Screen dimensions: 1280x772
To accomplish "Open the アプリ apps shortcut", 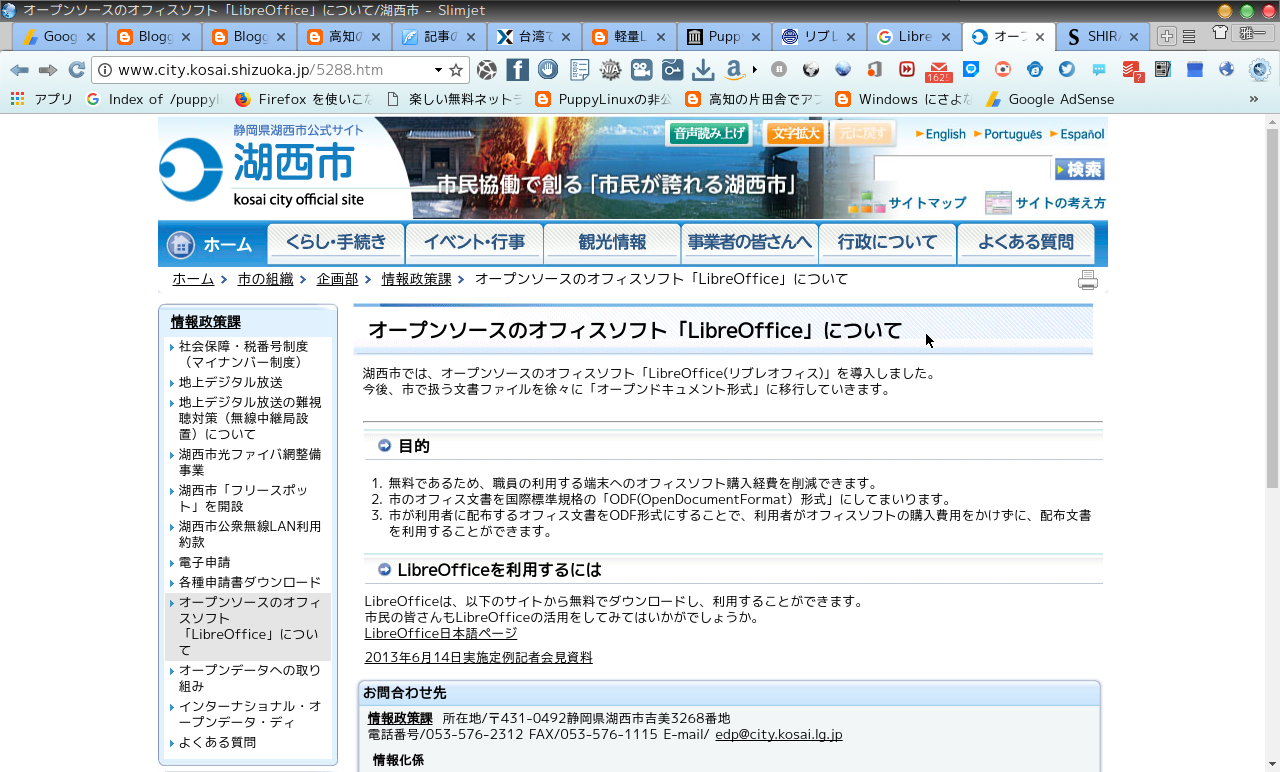I will pyautogui.click(x=42, y=99).
